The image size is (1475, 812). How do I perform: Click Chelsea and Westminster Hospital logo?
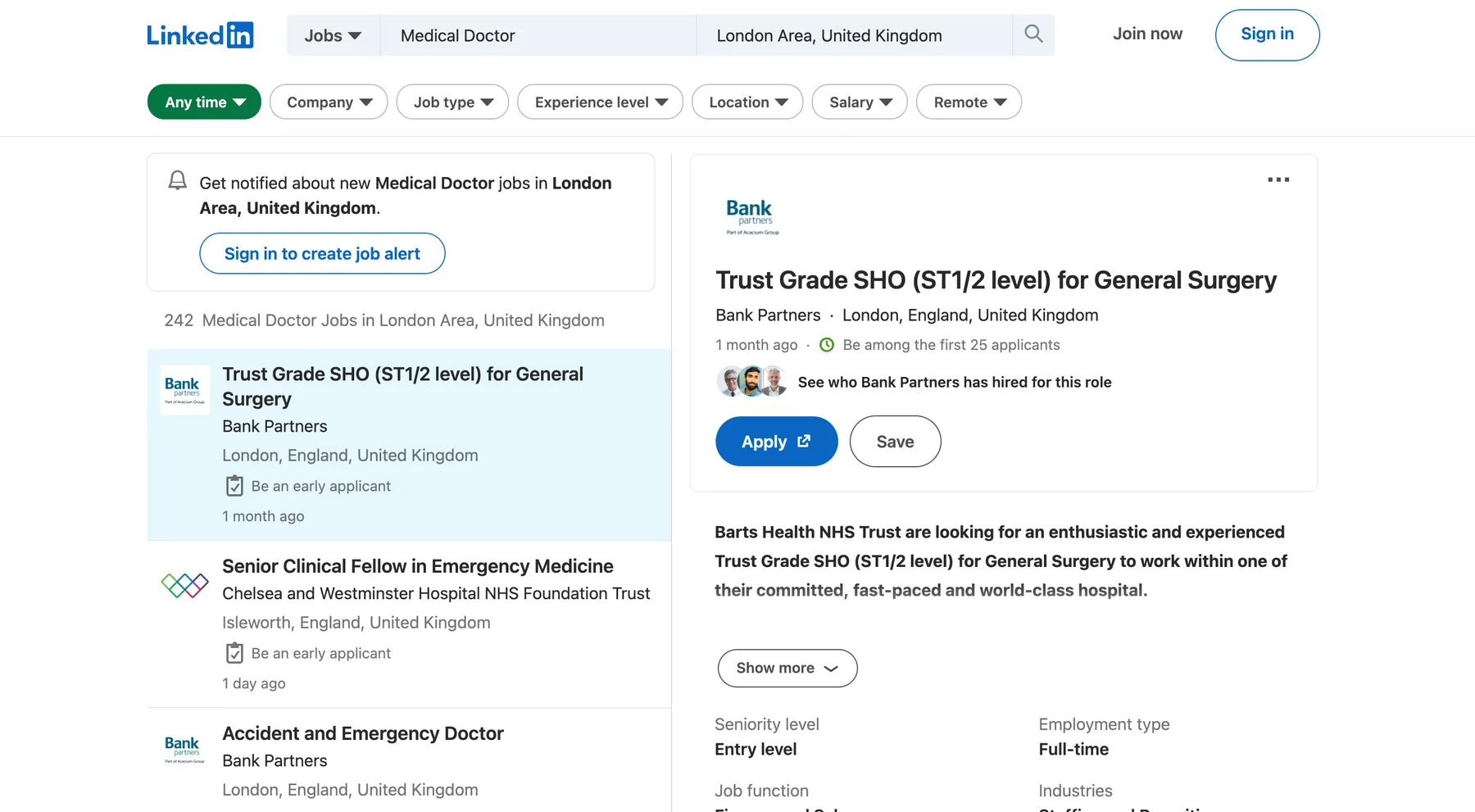184,585
